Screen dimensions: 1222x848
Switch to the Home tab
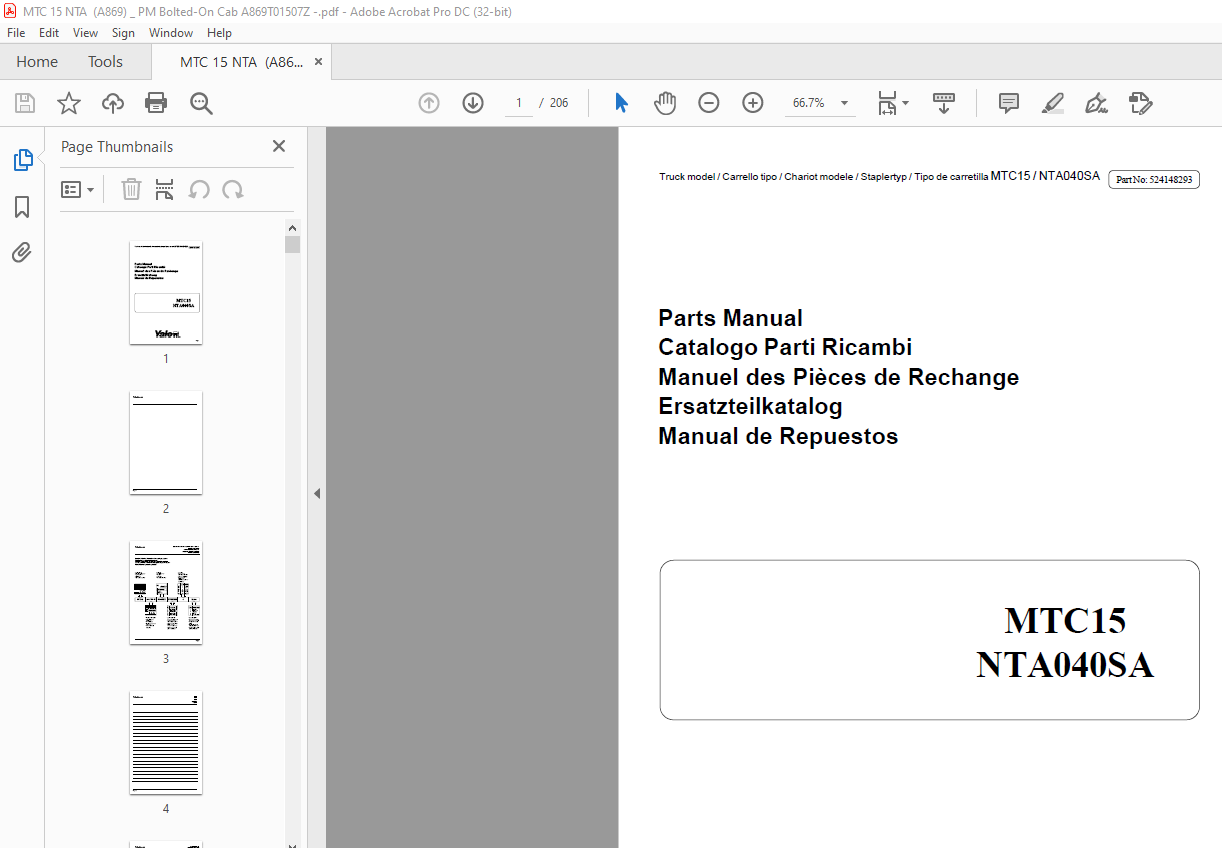(x=37, y=62)
